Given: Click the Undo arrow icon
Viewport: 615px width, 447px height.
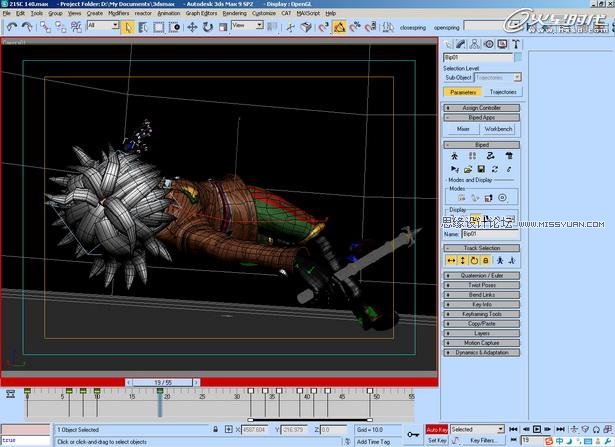Looking at the screenshot, I should [12, 27].
